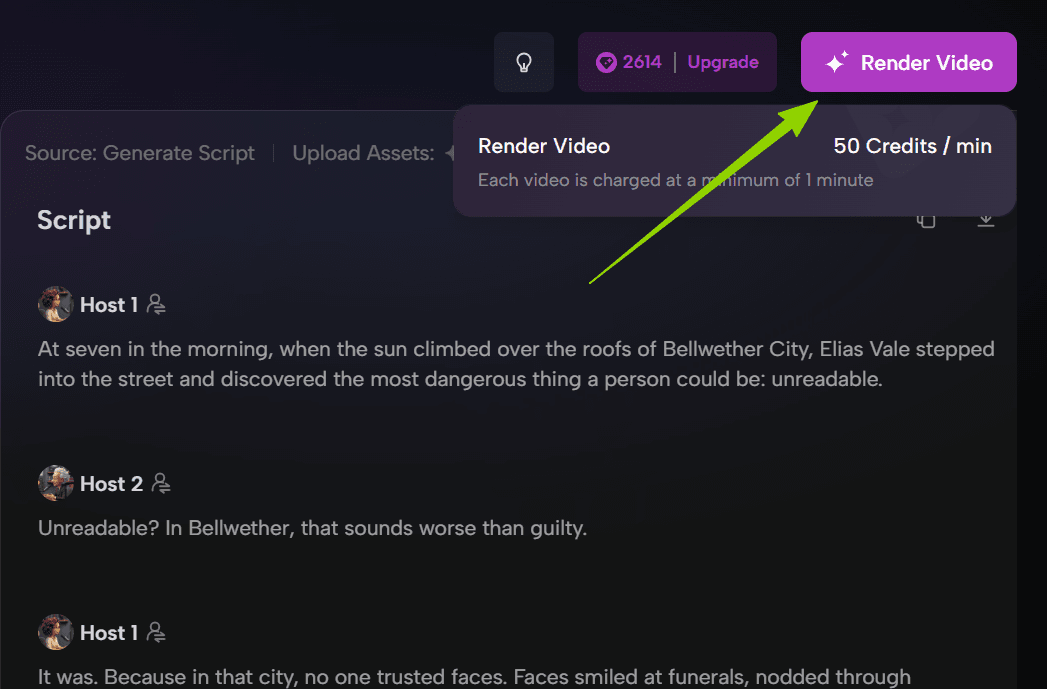Image resolution: width=1047 pixels, height=689 pixels.
Task: Click the Render Video button
Action: pyautogui.click(x=909, y=62)
